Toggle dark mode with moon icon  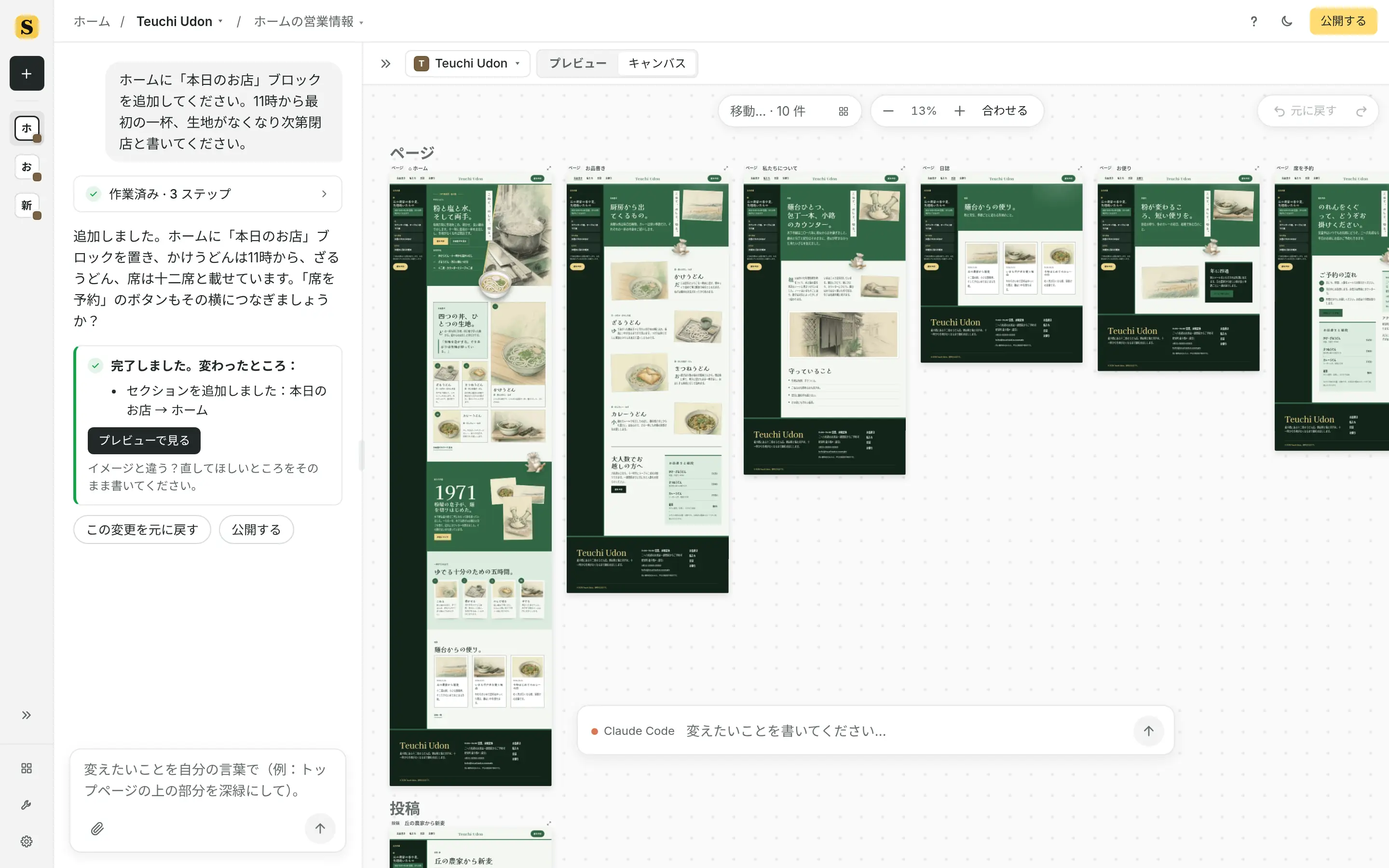click(x=1287, y=21)
